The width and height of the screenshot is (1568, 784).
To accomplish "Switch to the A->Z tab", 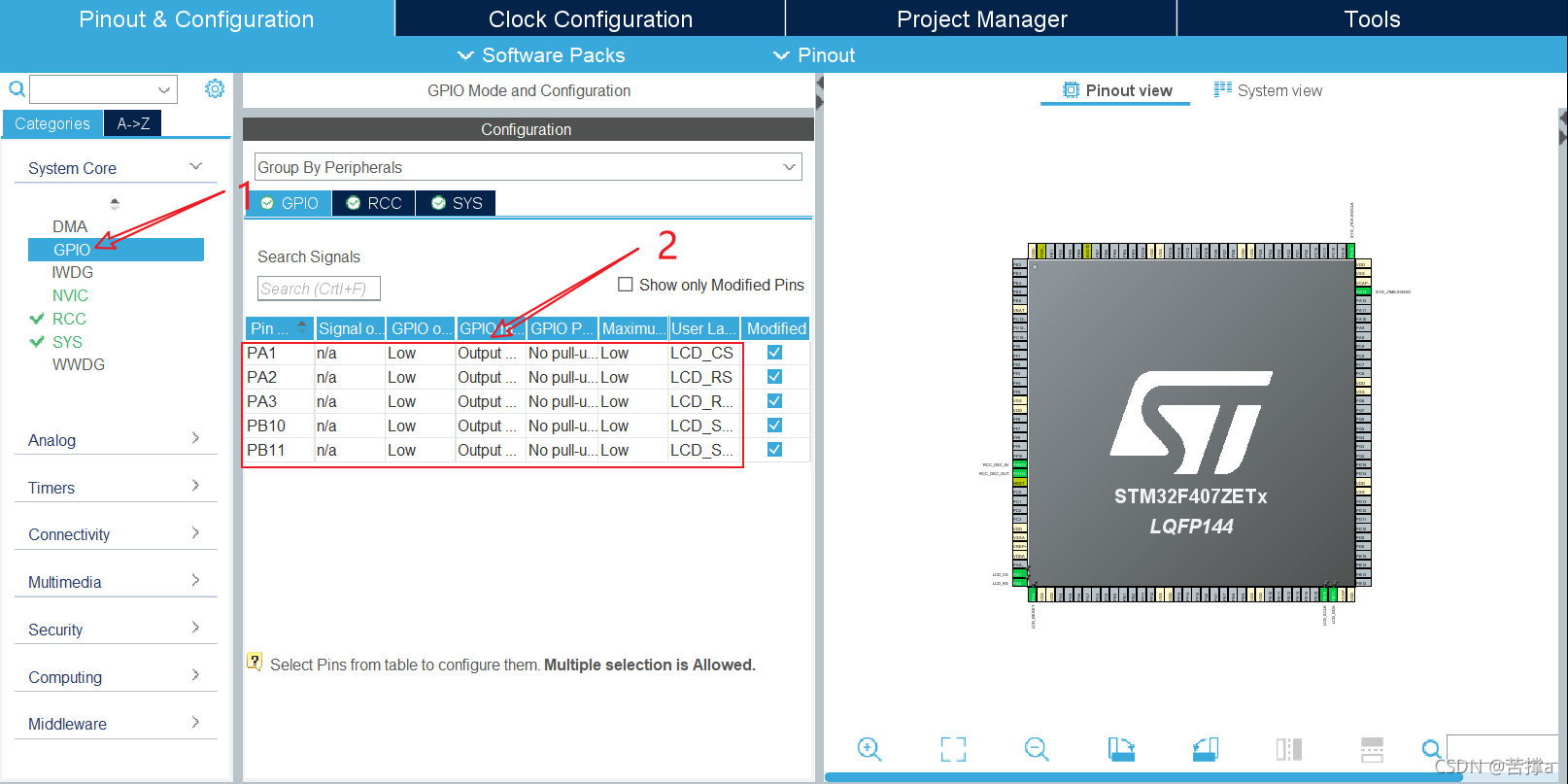I will (x=133, y=123).
